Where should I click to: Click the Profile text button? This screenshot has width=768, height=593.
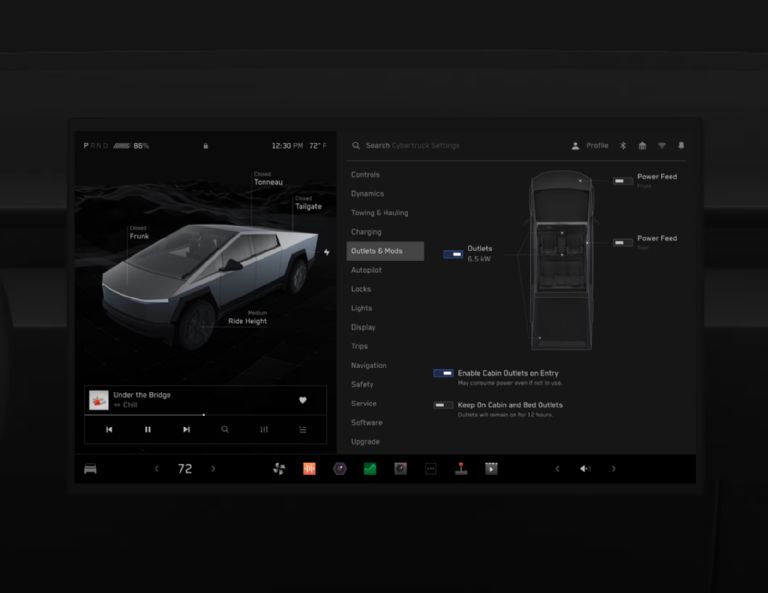[x=597, y=145]
